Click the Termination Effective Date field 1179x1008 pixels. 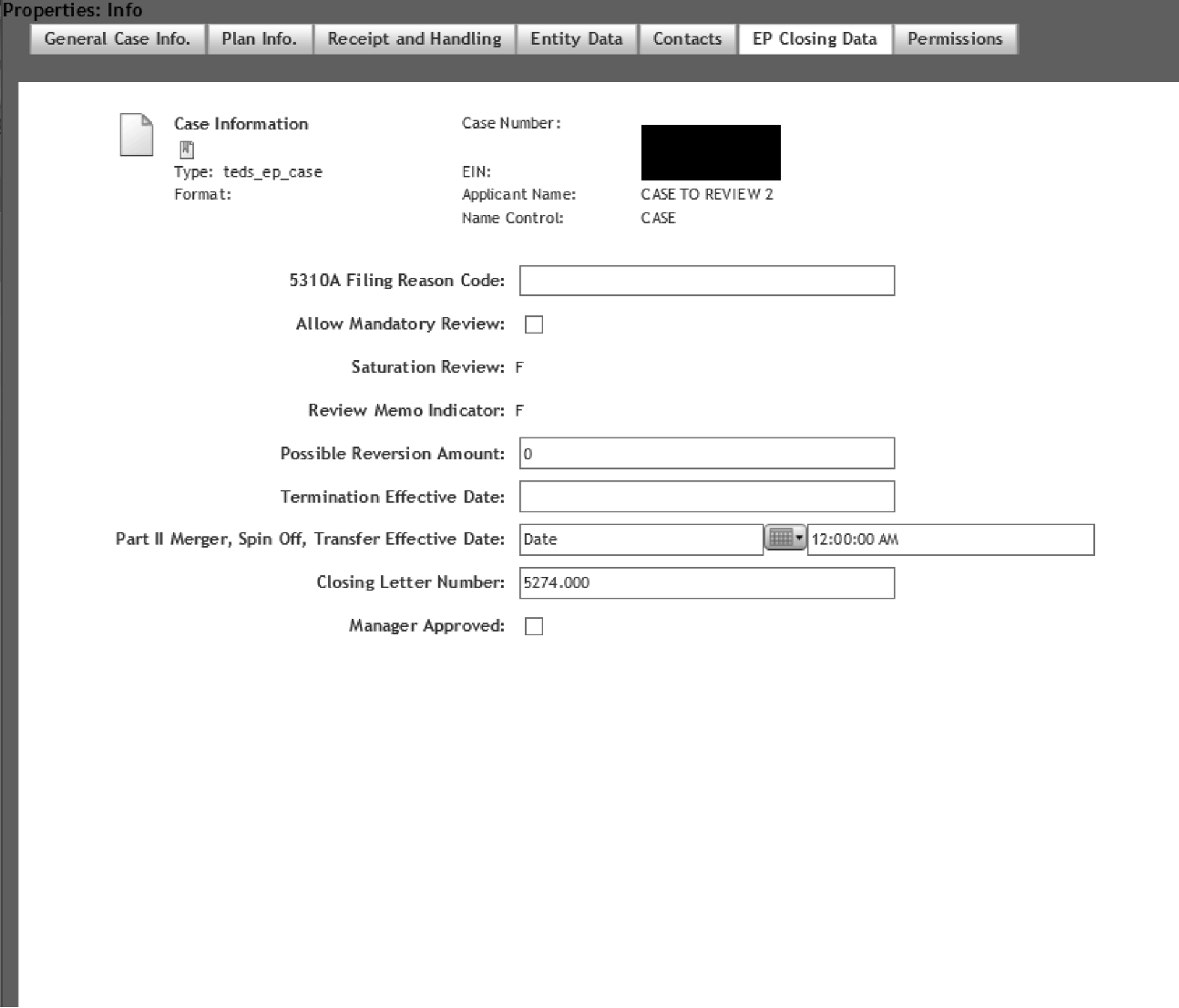tap(706, 497)
